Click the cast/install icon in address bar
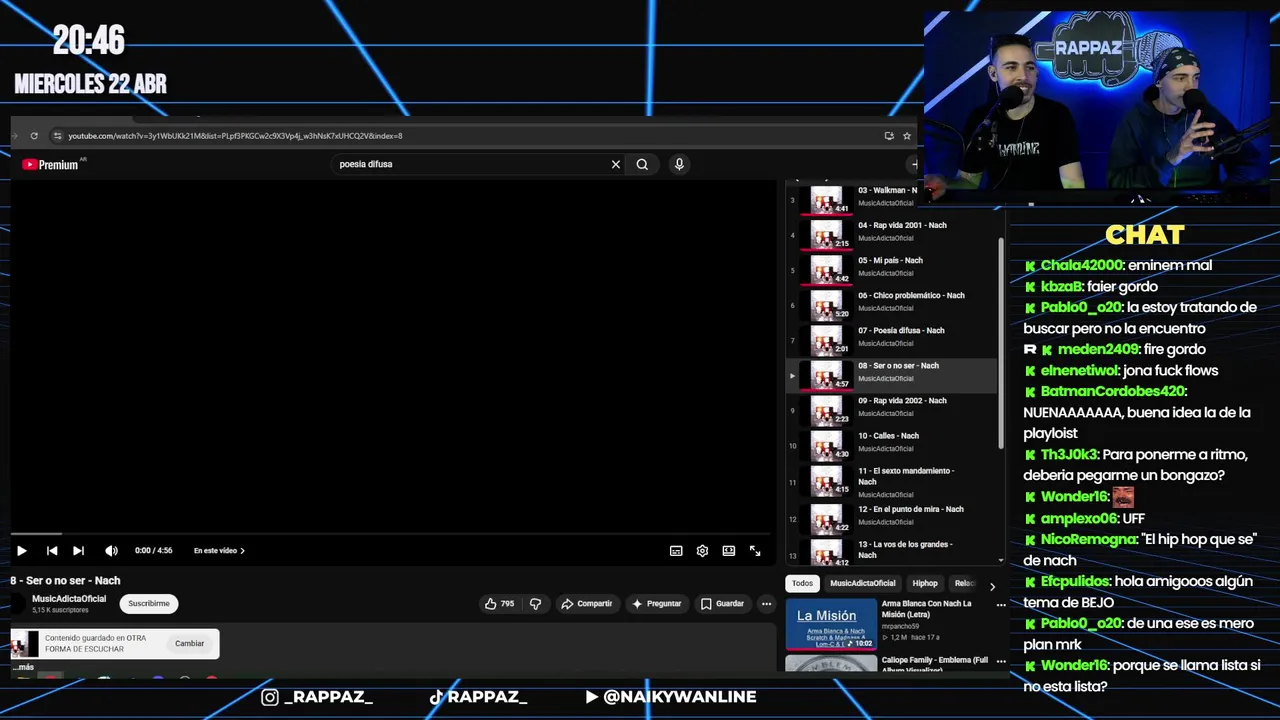 [x=889, y=136]
